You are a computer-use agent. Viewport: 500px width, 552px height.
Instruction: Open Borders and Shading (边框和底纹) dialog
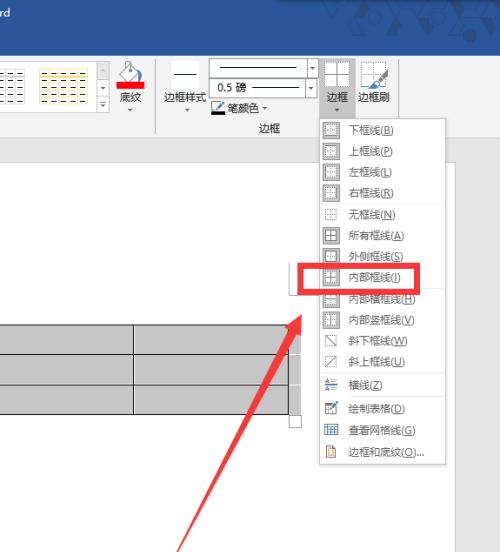tap(382, 452)
